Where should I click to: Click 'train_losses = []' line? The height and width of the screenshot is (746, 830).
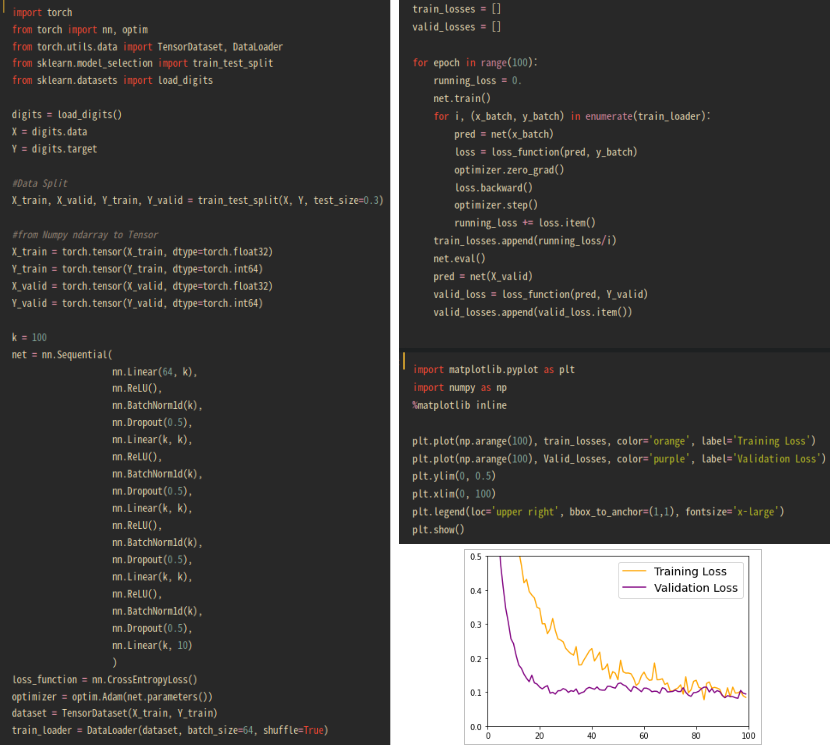457,9
